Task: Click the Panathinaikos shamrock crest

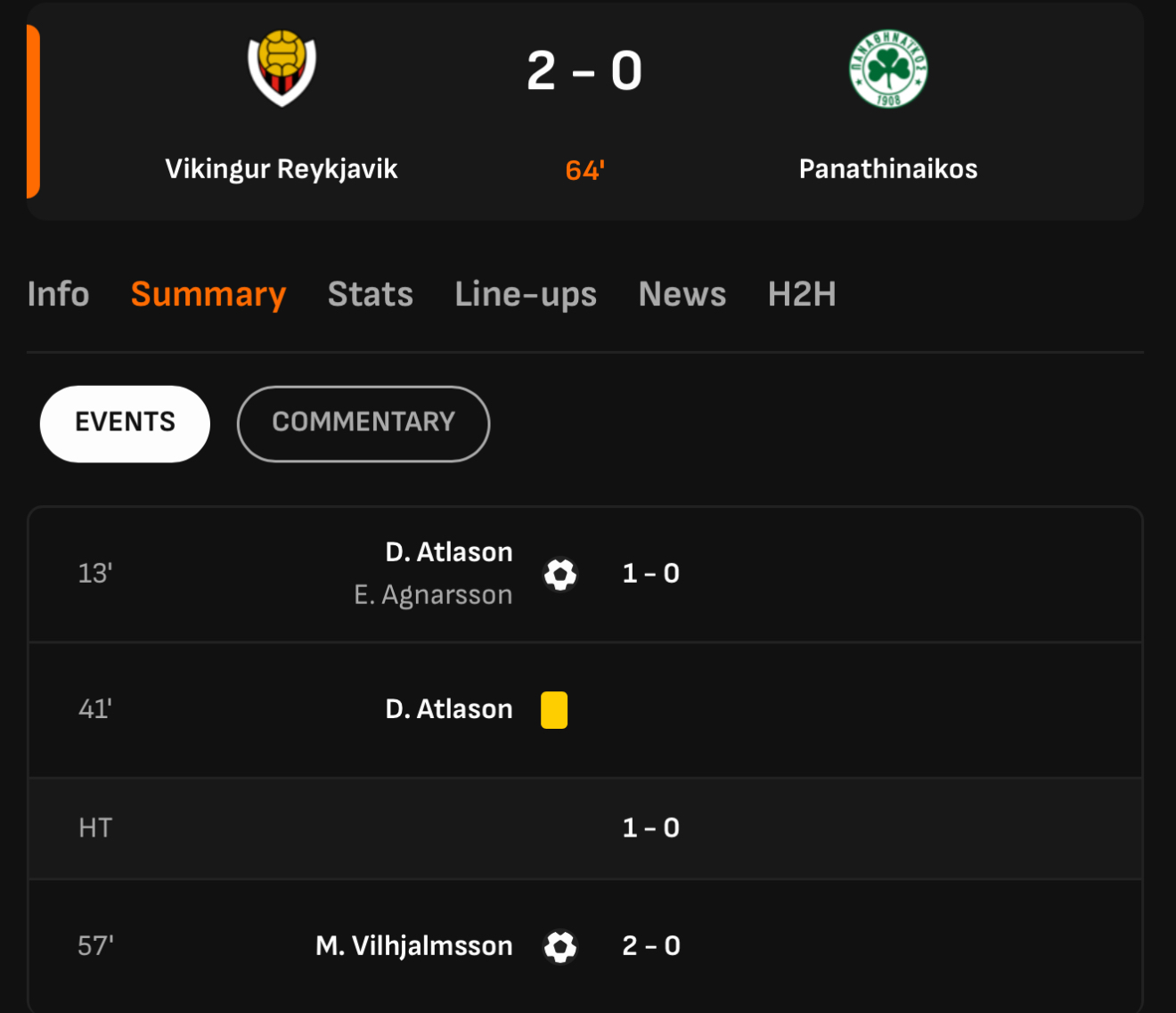Action: [x=888, y=69]
